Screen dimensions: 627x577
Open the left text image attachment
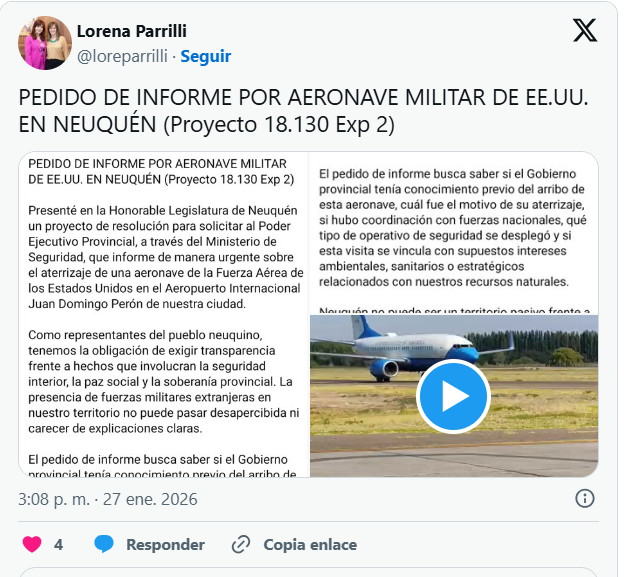(x=164, y=314)
